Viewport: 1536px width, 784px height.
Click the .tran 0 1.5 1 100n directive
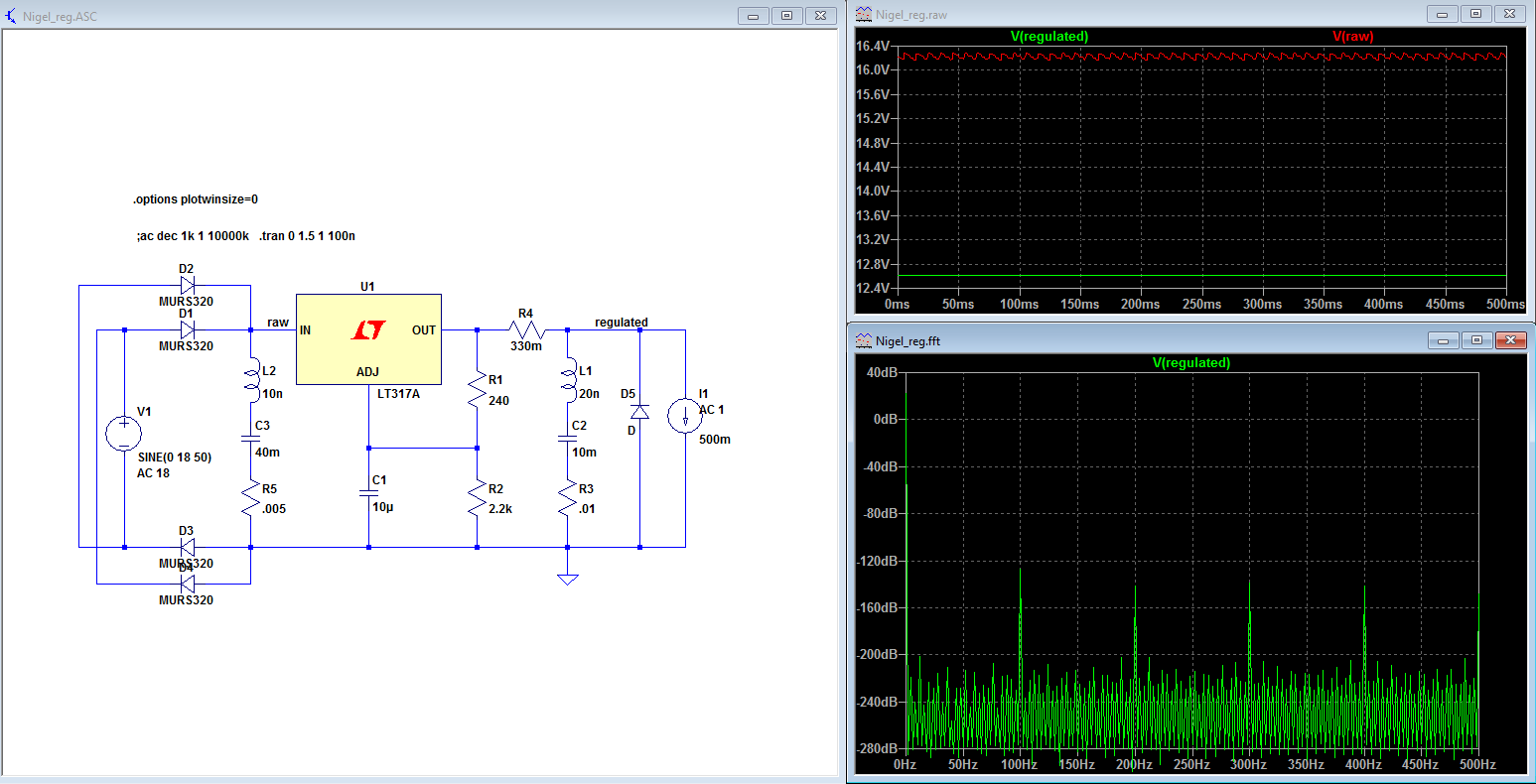pos(308,236)
